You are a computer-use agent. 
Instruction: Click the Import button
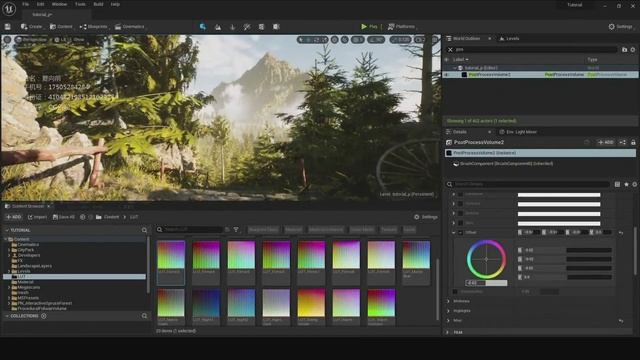tap(37, 217)
